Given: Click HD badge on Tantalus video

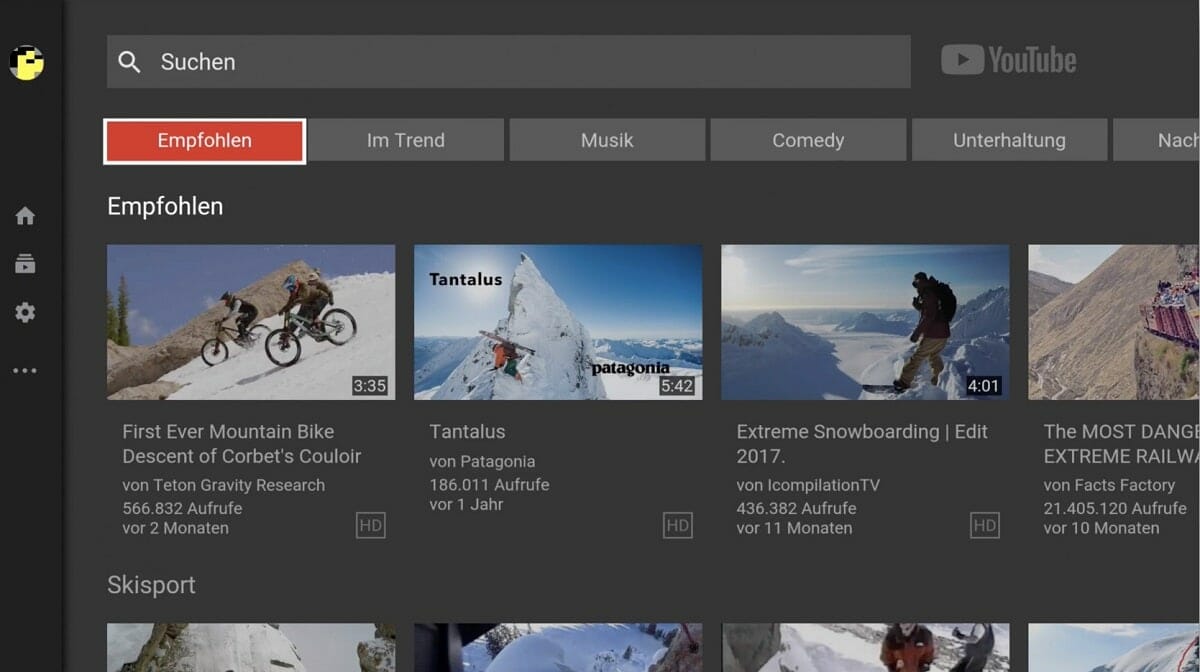Looking at the screenshot, I should pos(677,525).
